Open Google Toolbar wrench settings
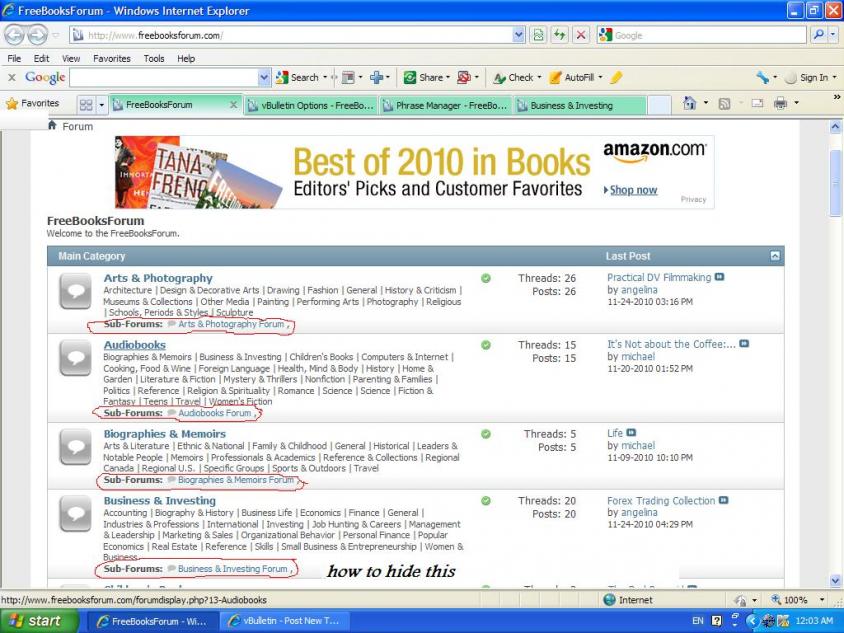 pyautogui.click(x=762, y=78)
